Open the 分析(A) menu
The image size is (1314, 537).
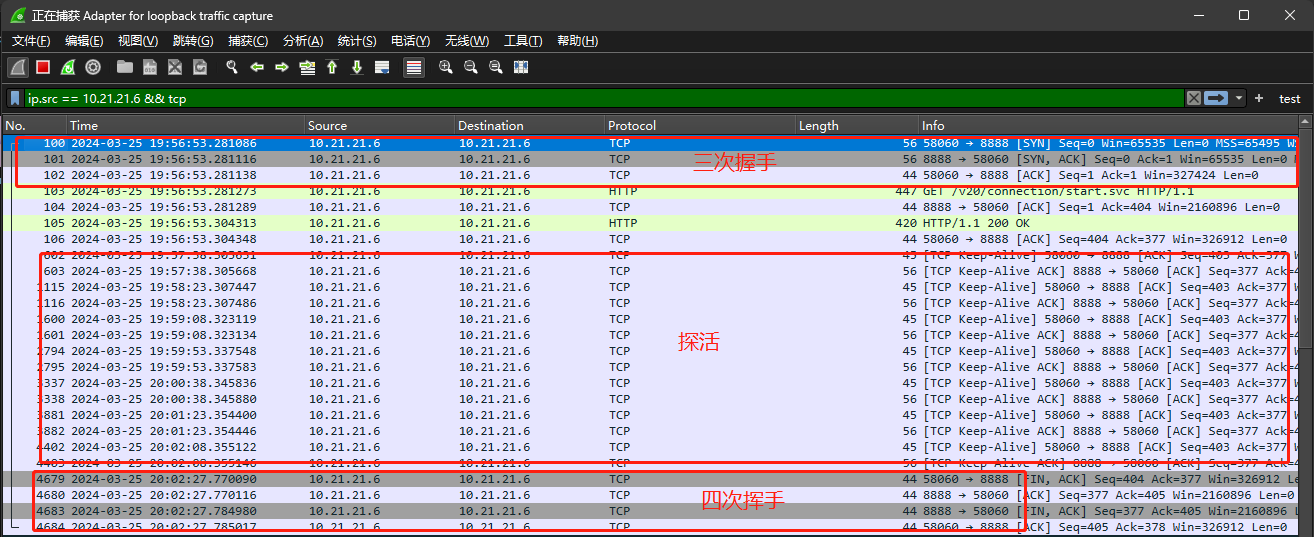[303, 41]
